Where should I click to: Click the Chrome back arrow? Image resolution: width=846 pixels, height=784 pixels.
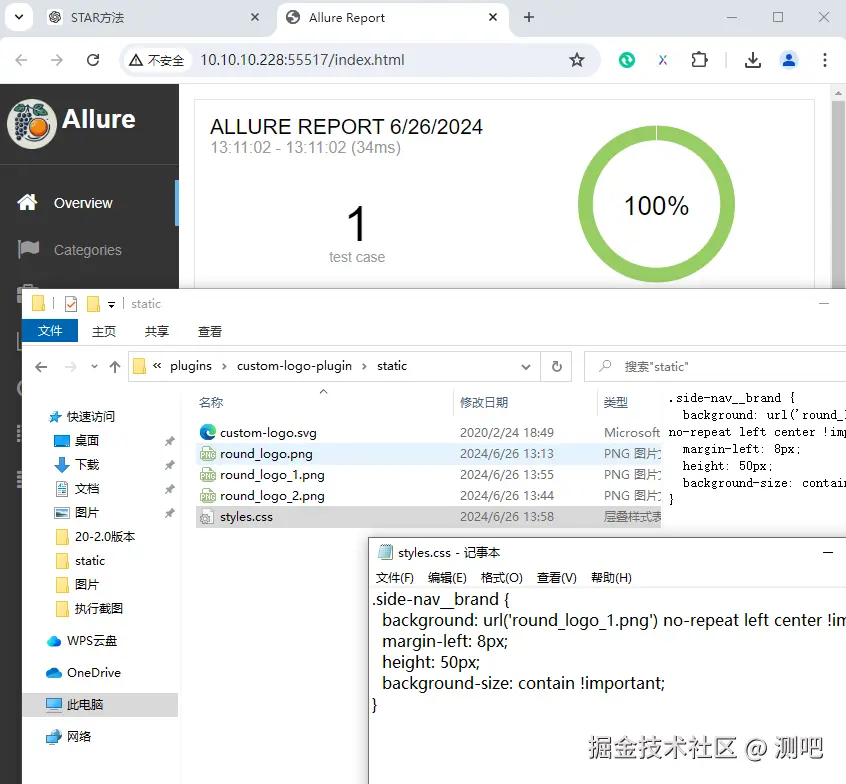(22, 60)
